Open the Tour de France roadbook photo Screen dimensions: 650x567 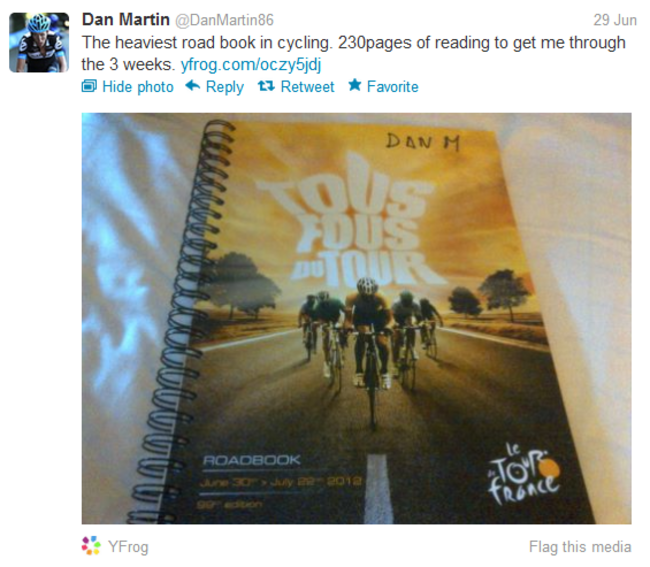point(357,318)
